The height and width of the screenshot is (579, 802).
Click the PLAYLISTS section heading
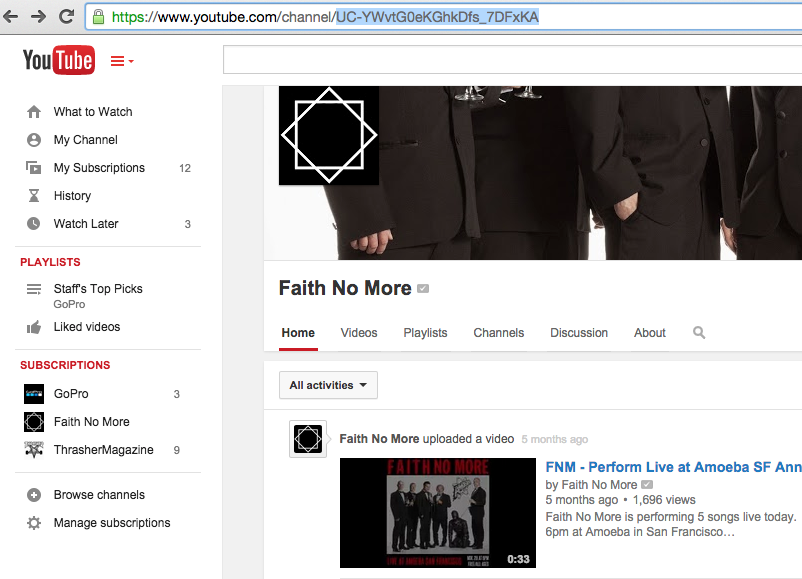point(50,262)
